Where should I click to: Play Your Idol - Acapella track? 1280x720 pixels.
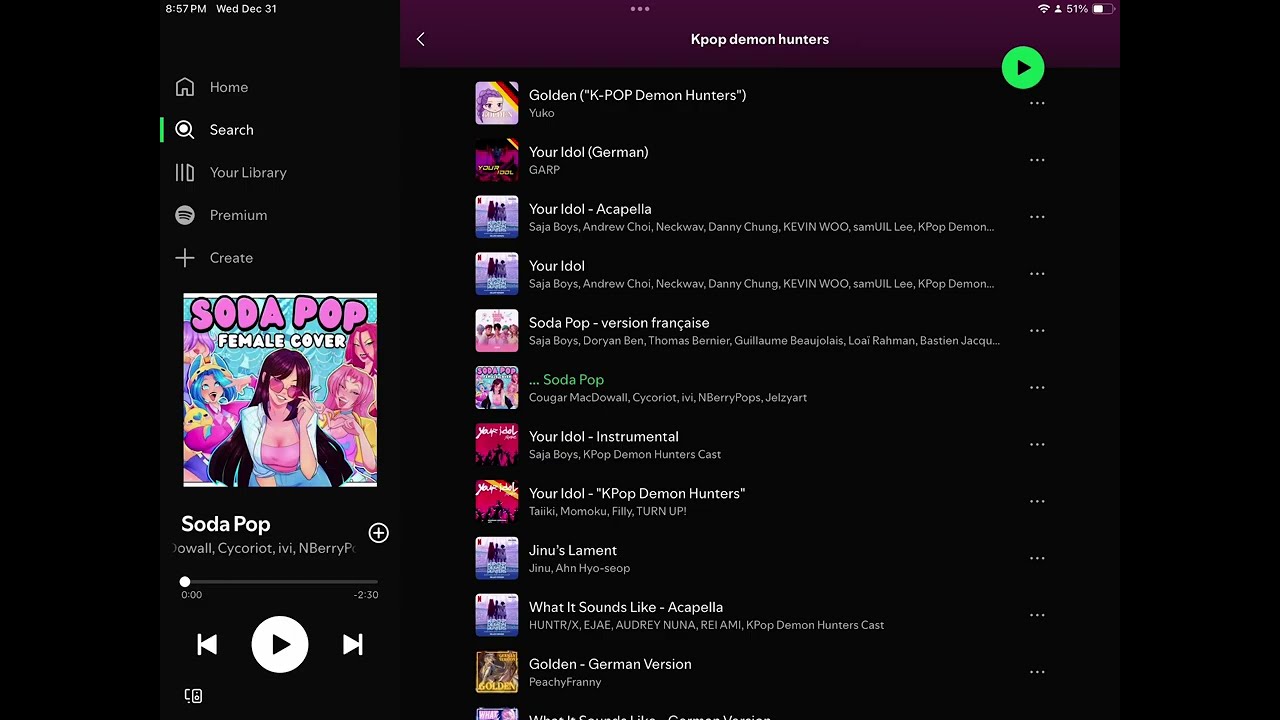point(760,217)
